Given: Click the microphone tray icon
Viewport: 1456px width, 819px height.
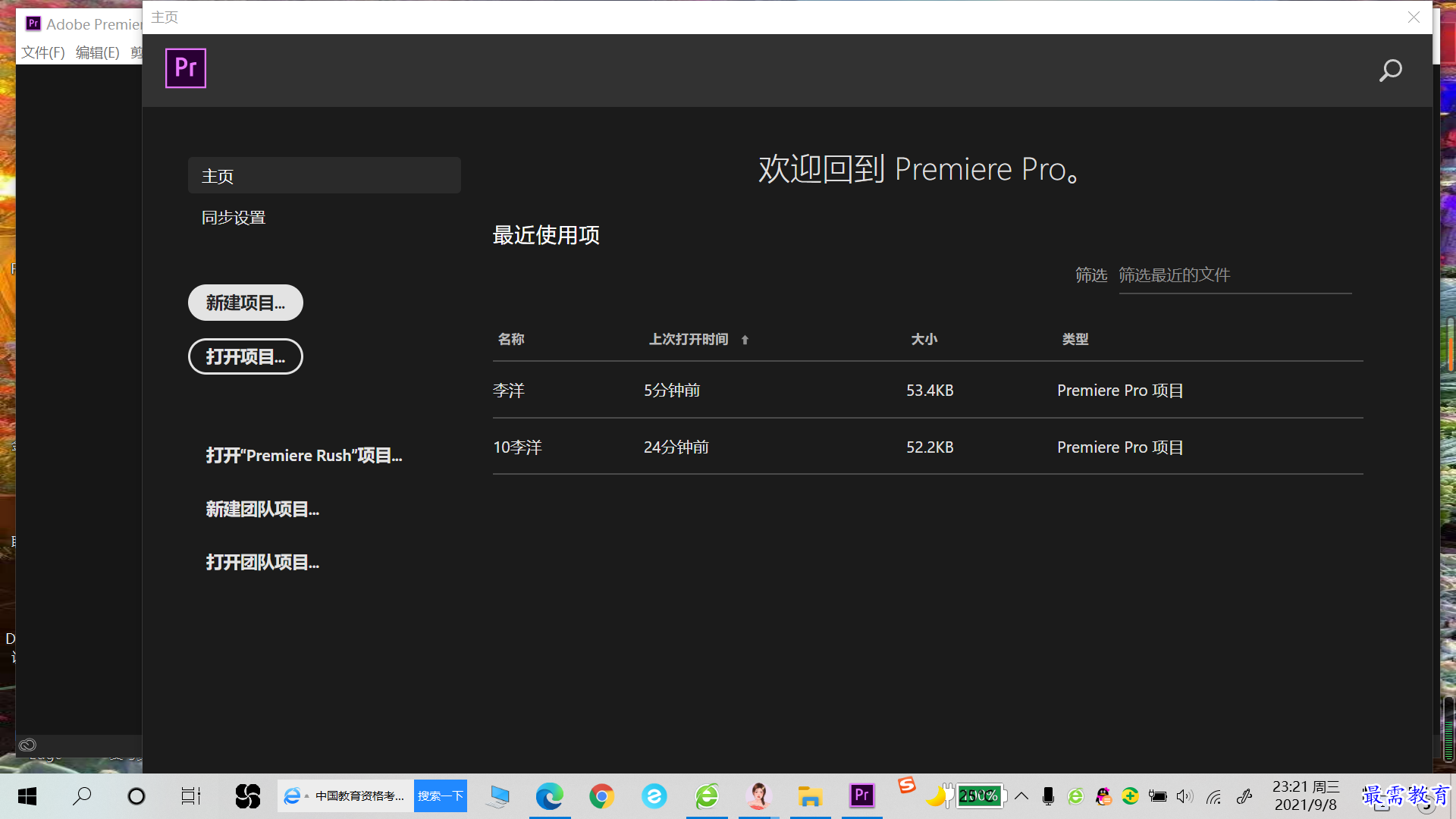Looking at the screenshot, I should tap(1048, 796).
